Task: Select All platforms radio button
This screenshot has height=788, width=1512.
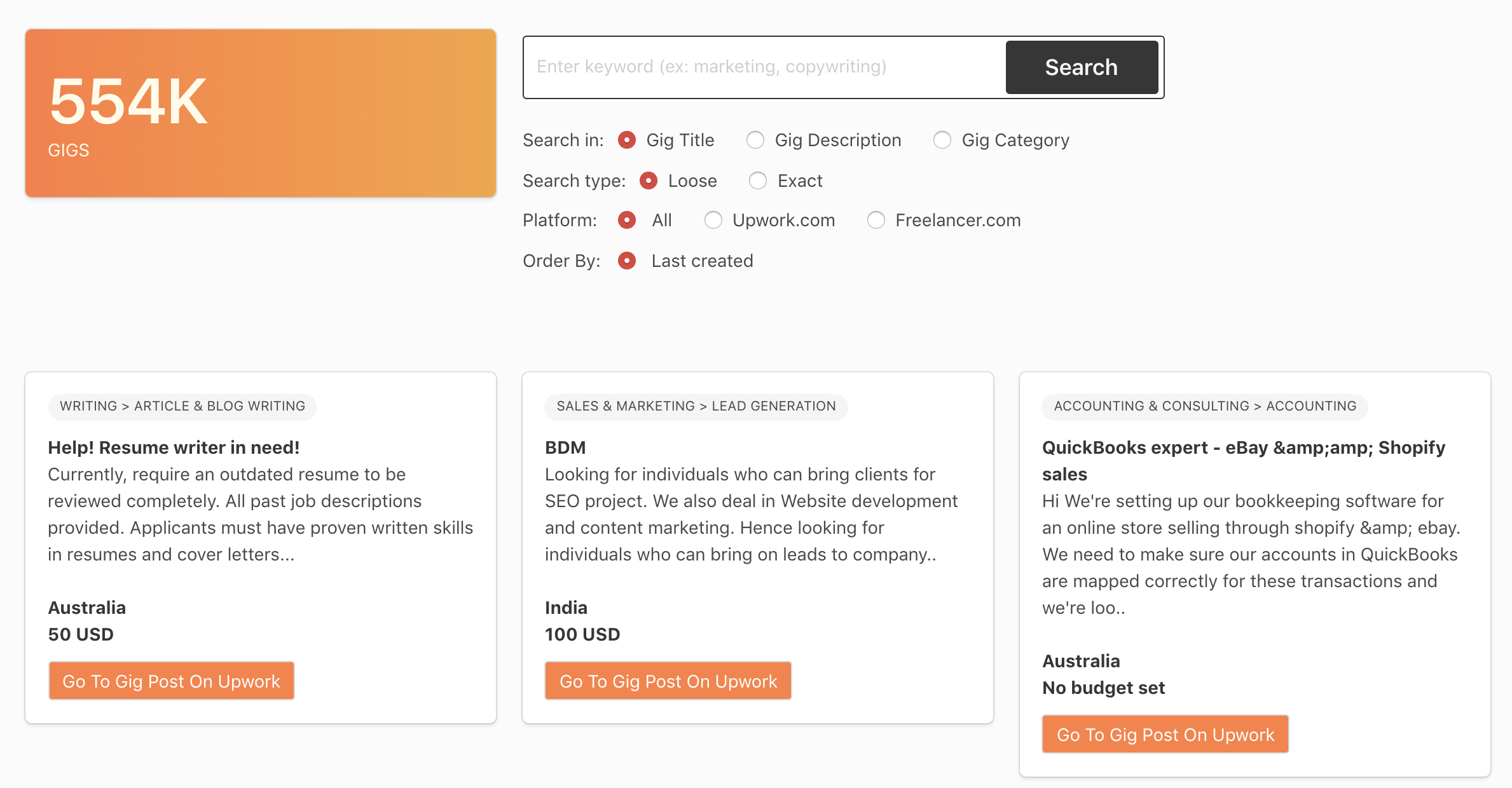Action: click(x=627, y=221)
